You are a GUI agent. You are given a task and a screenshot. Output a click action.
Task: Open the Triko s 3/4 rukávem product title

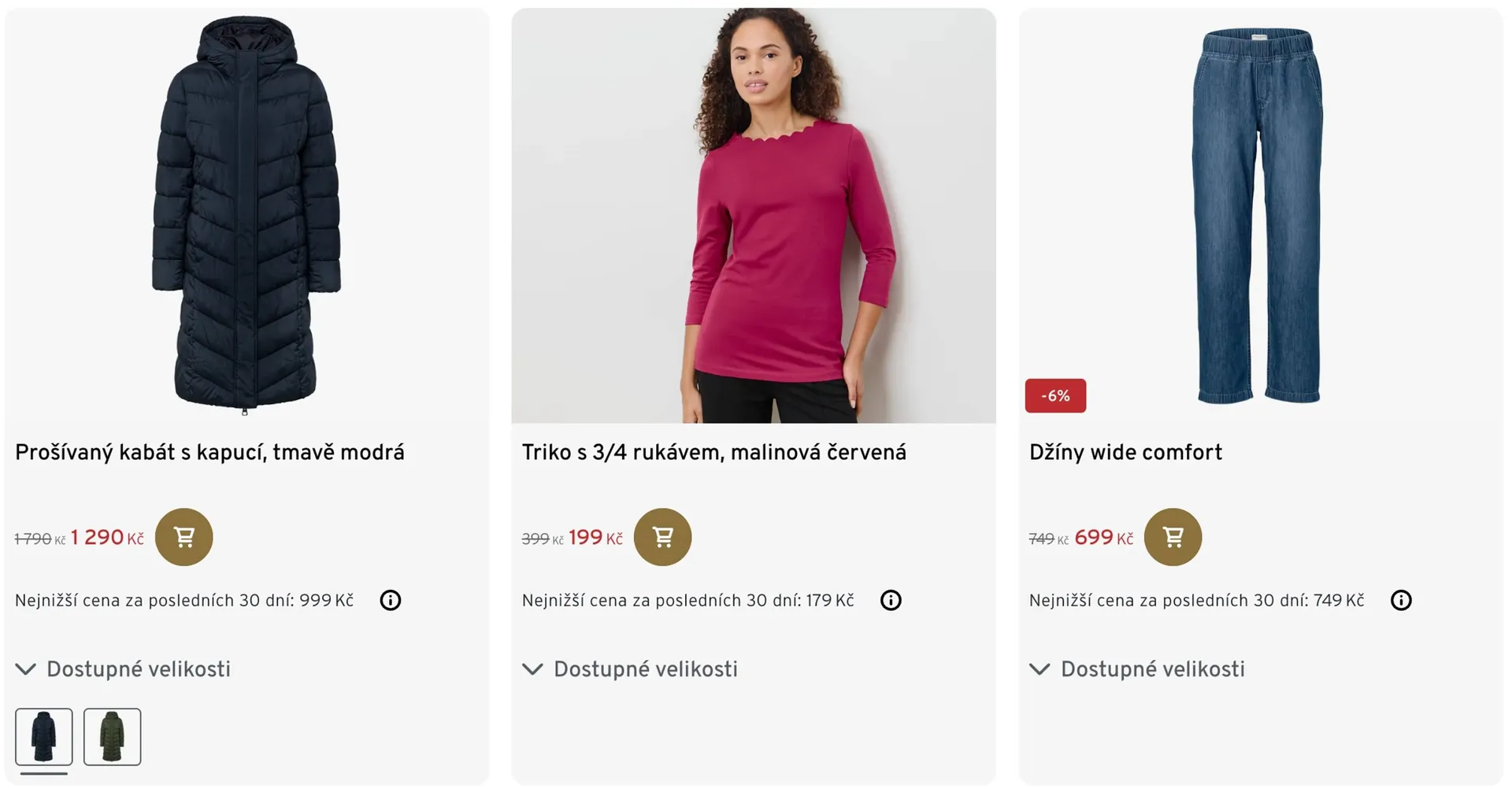(713, 453)
